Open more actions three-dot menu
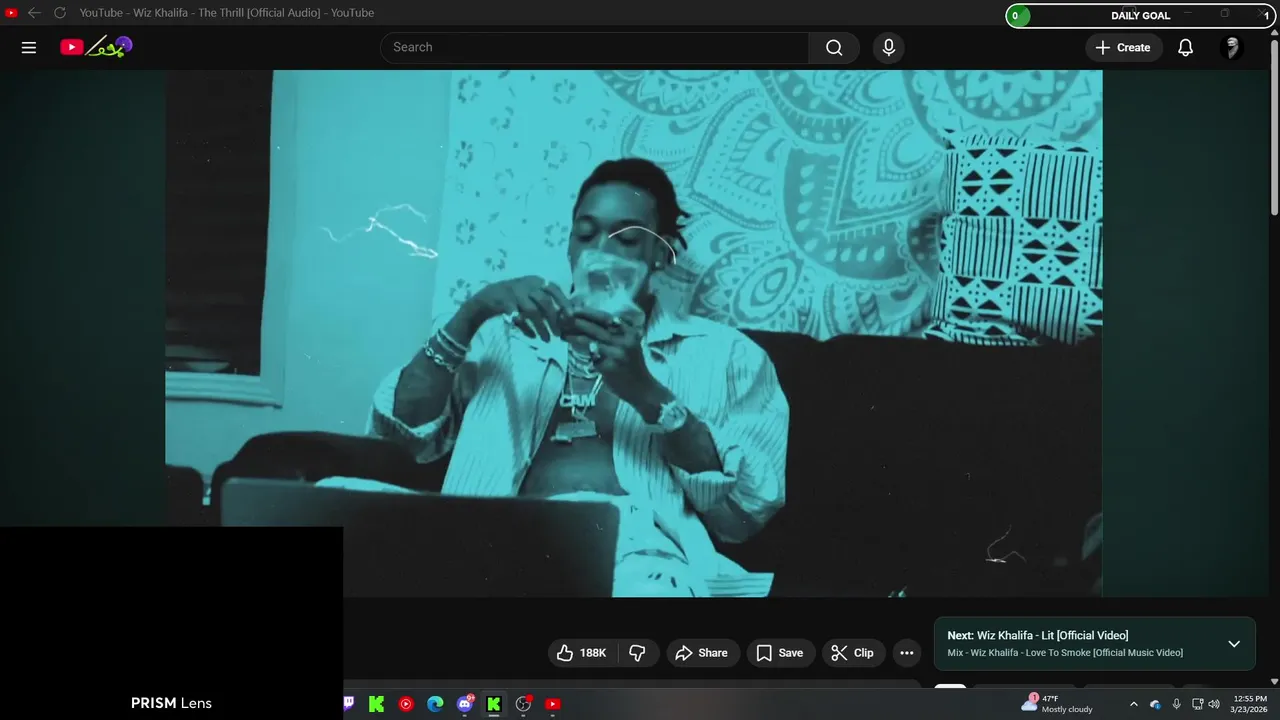1280x720 pixels. coord(907,653)
